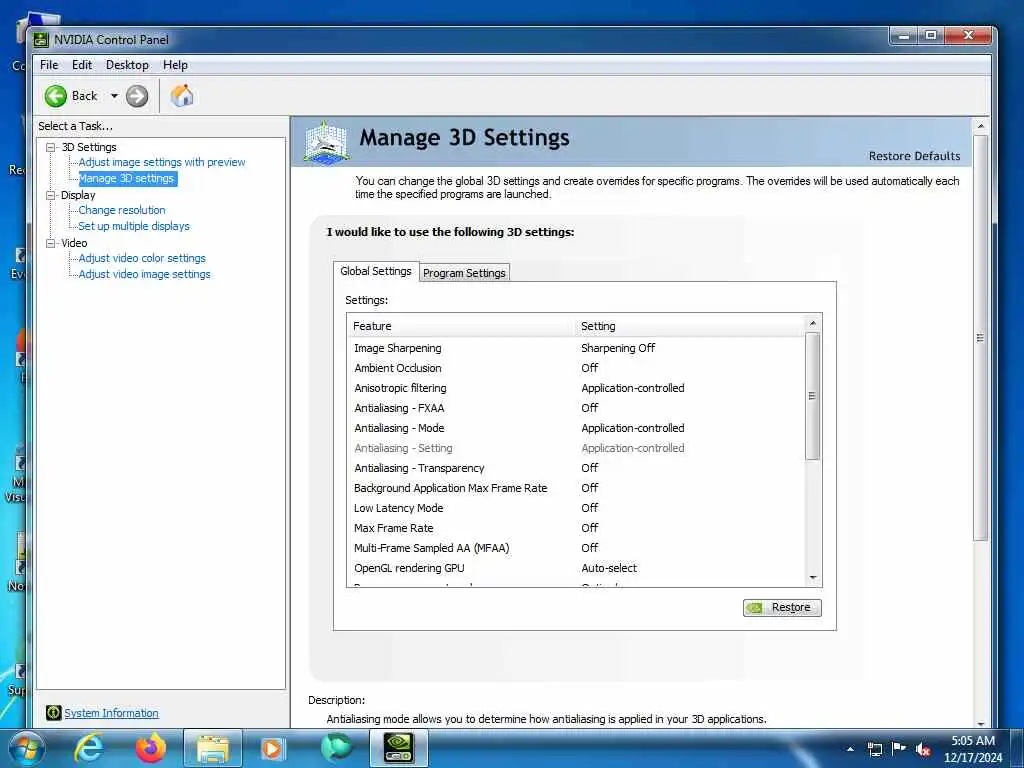Open Internet Explorer from the taskbar
The height and width of the screenshot is (768, 1024).
coord(89,748)
